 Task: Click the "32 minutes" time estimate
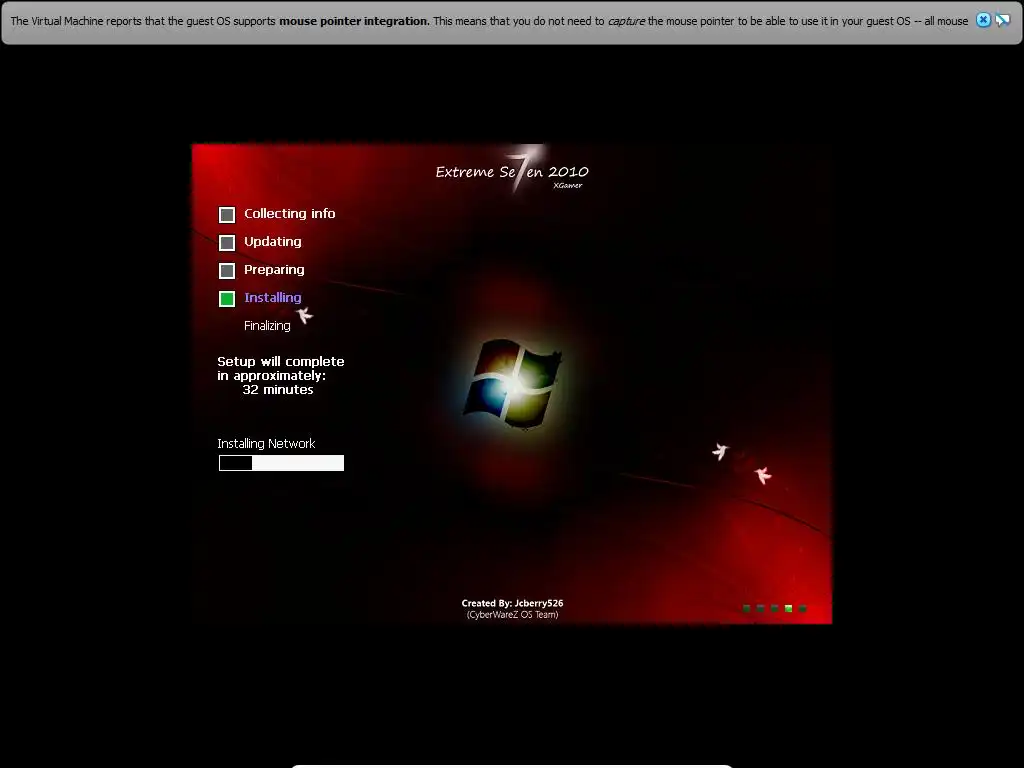[x=278, y=390]
